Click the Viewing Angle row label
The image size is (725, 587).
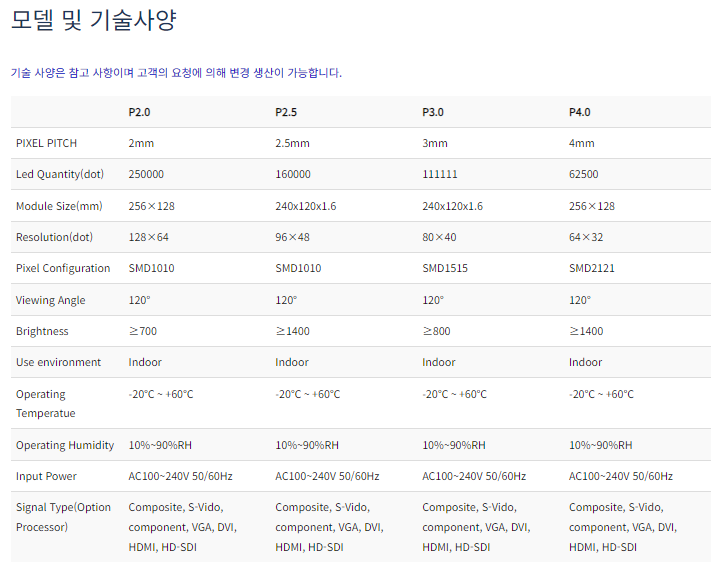(51, 300)
